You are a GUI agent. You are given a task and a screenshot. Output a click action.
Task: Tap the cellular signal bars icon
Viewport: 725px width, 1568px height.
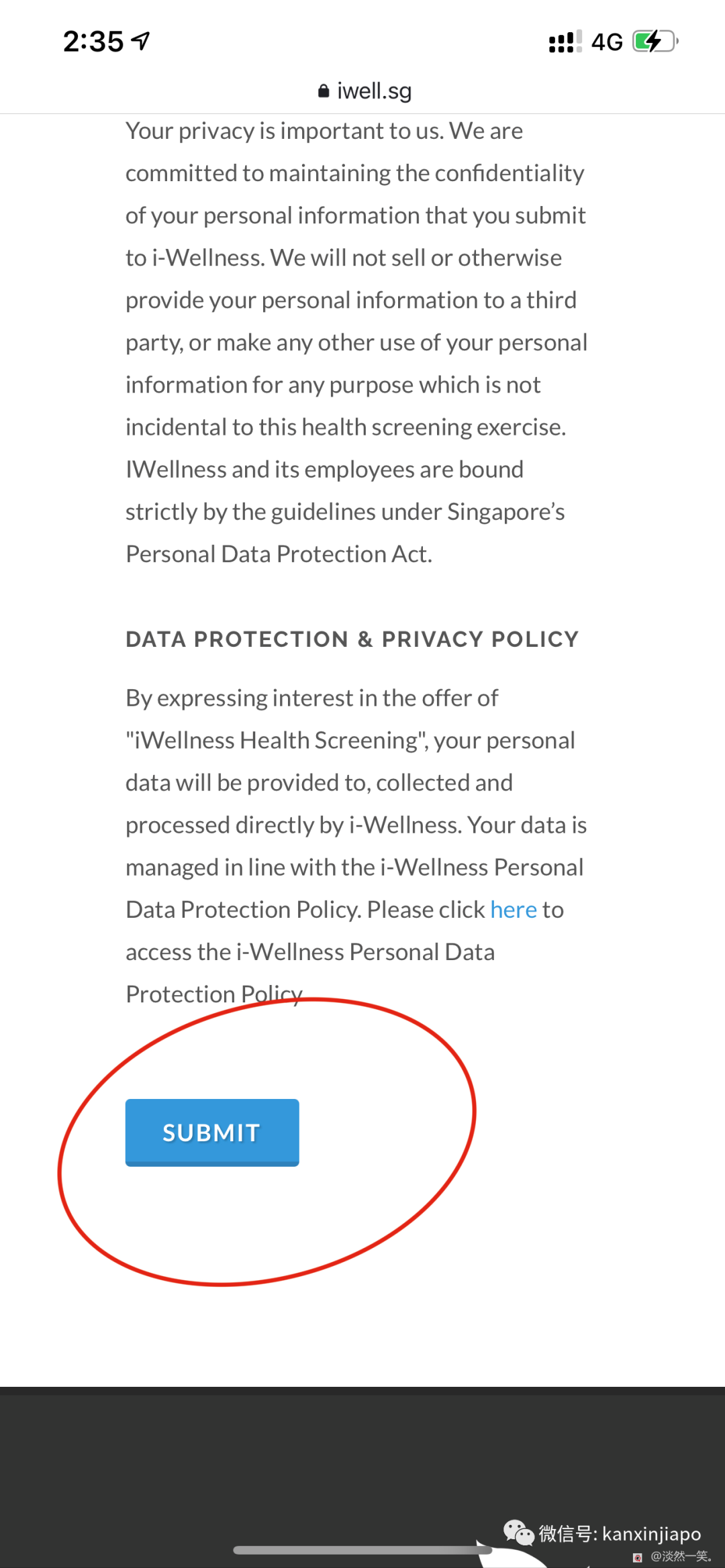point(565,42)
